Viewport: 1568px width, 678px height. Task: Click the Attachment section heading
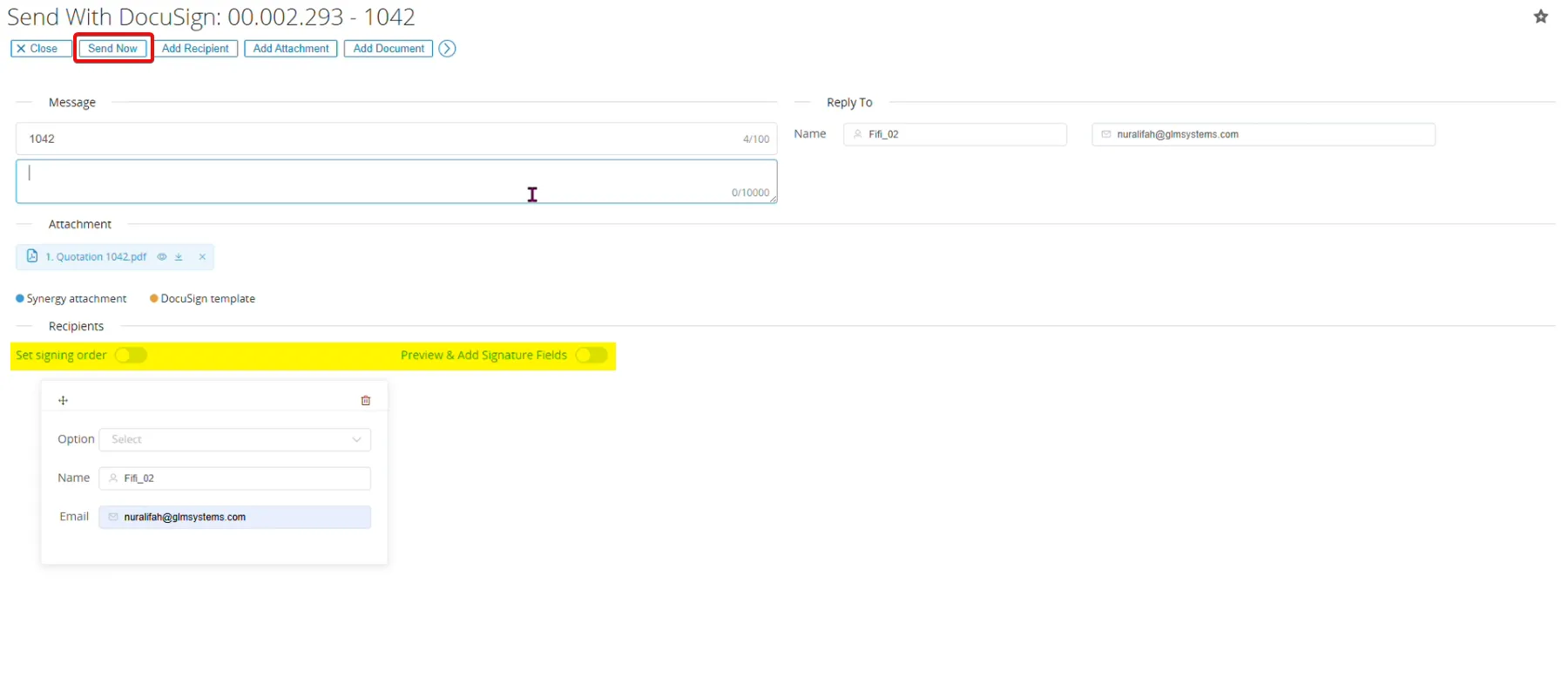[x=80, y=224]
